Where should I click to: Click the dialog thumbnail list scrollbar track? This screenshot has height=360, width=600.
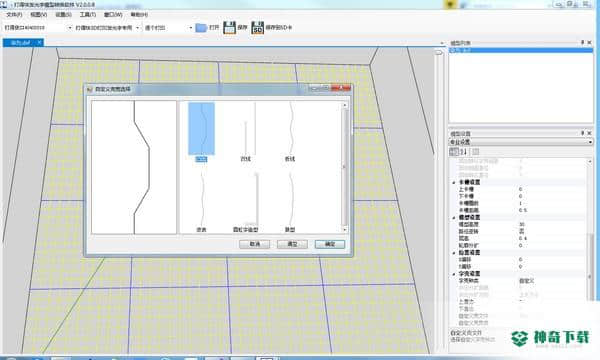coord(344,167)
